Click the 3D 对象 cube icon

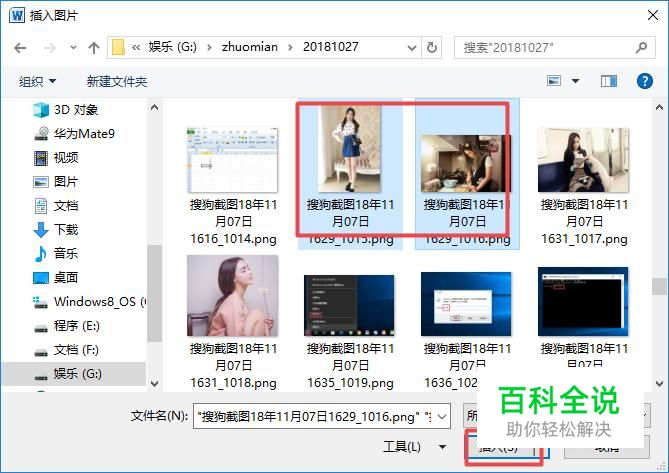(x=41, y=110)
